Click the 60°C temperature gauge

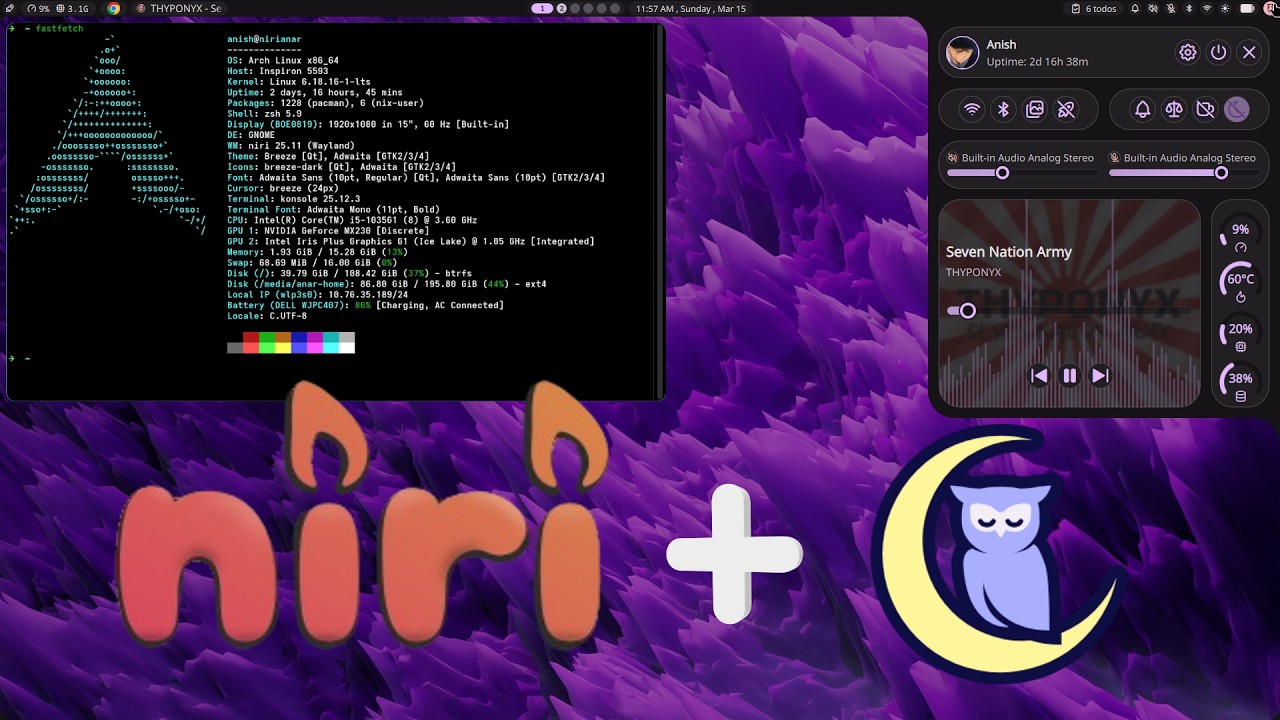coord(1241,283)
